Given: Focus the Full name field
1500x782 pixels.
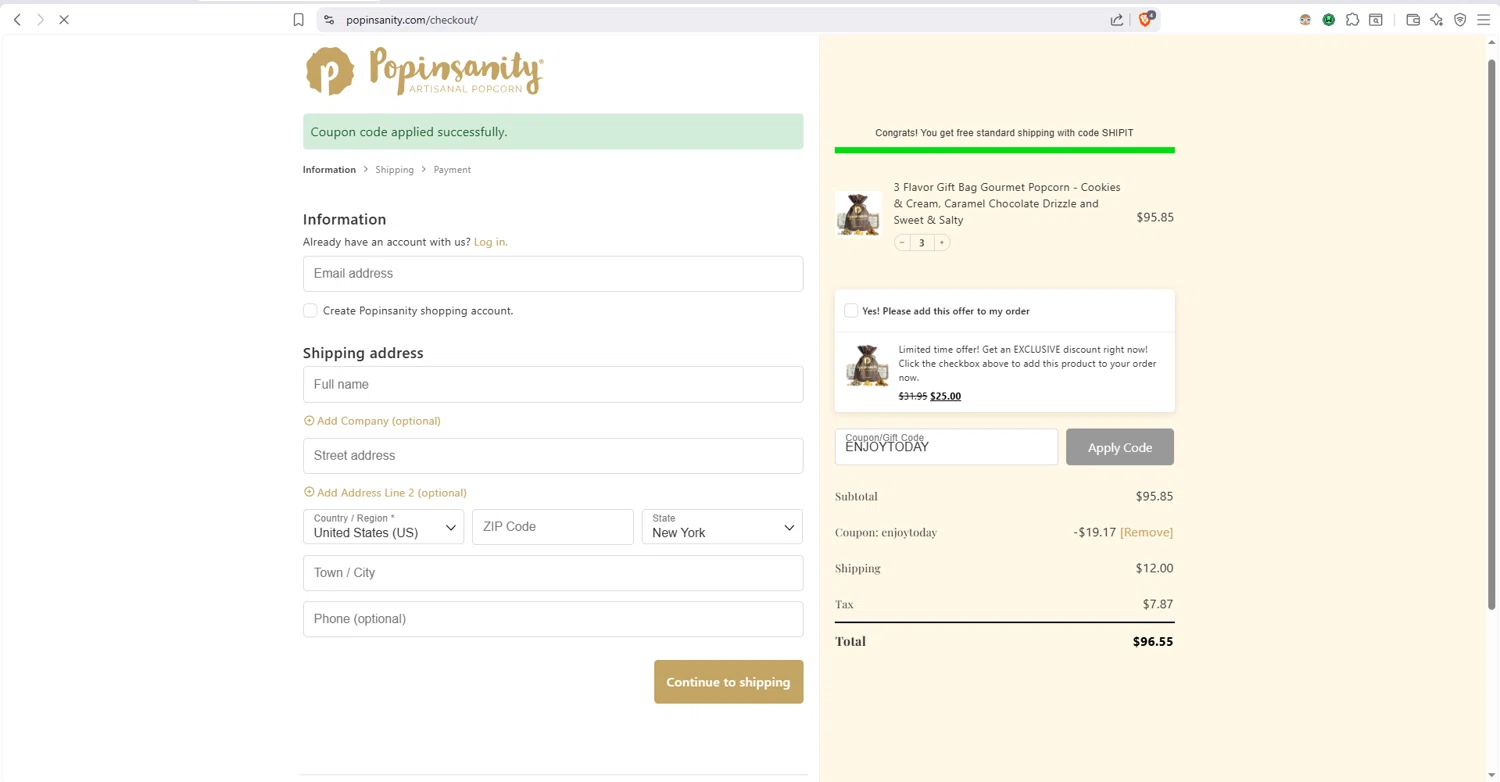Looking at the screenshot, I should point(553,385).
